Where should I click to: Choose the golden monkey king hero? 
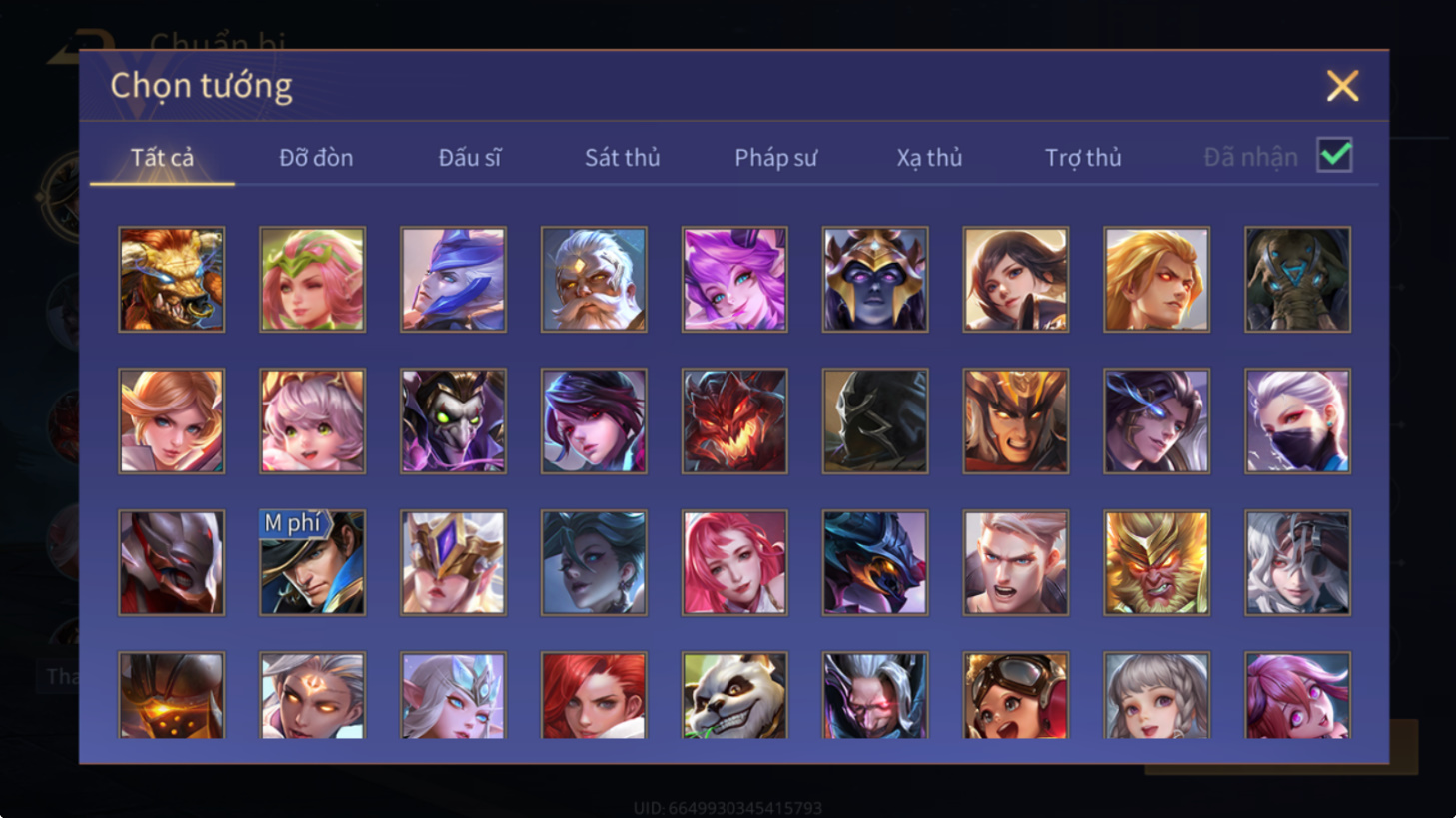1156,562
